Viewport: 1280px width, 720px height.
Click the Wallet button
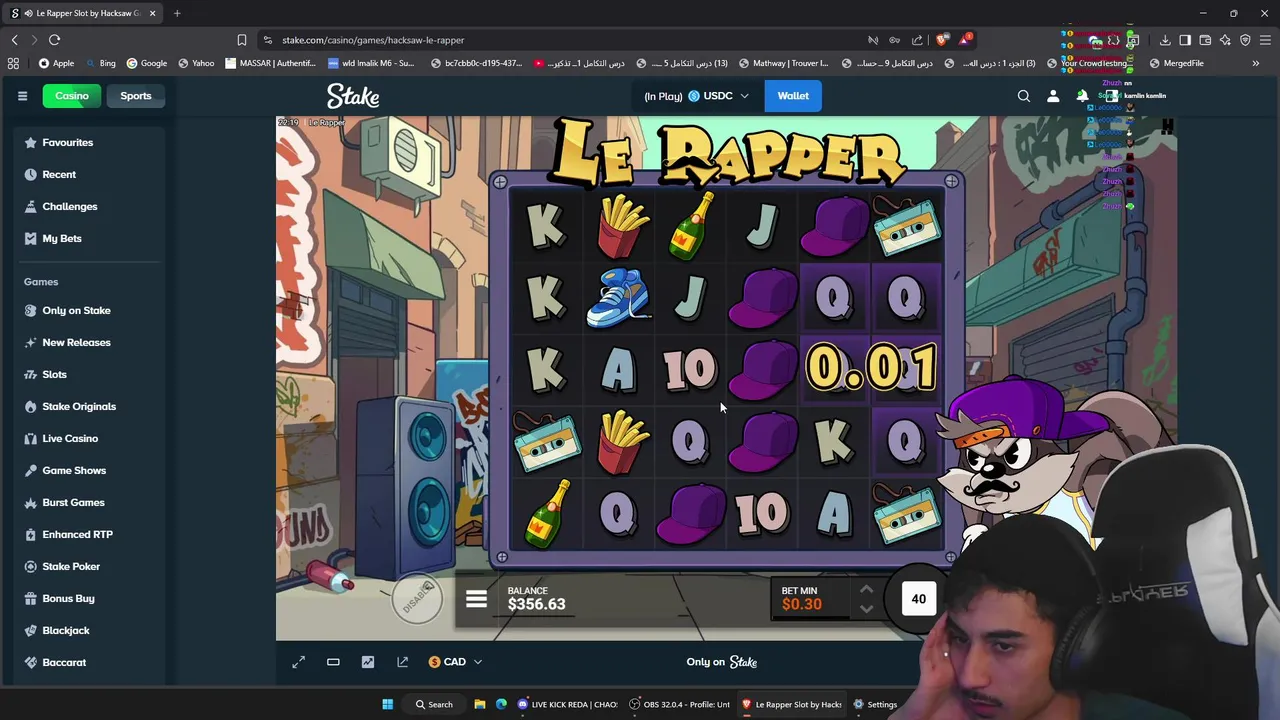[x=793, y=96]
